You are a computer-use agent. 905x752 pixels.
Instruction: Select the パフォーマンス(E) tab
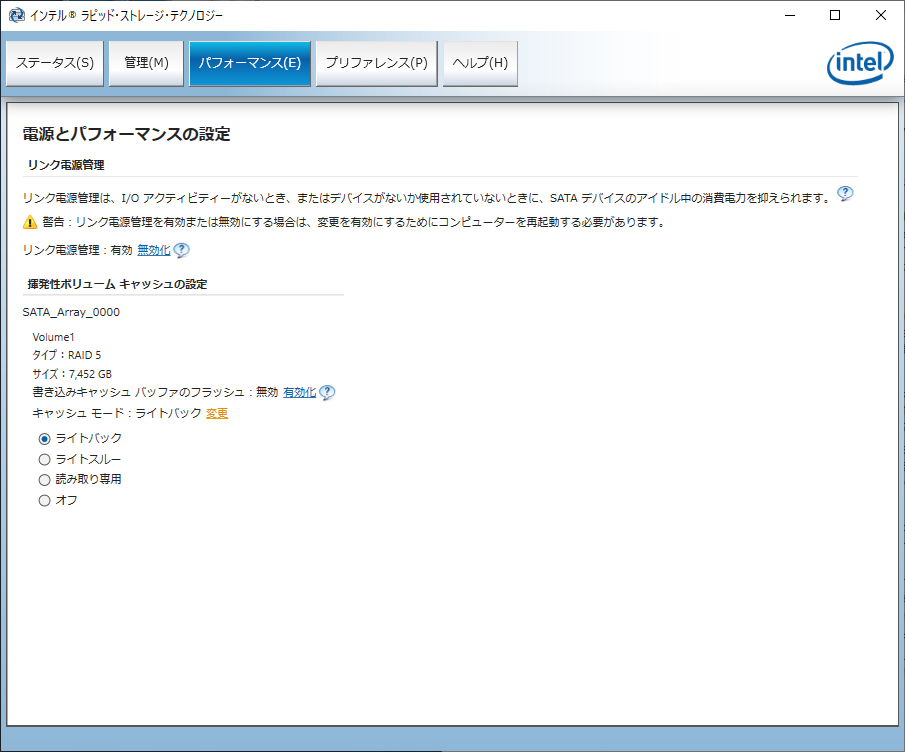click(x=250, y=63)
